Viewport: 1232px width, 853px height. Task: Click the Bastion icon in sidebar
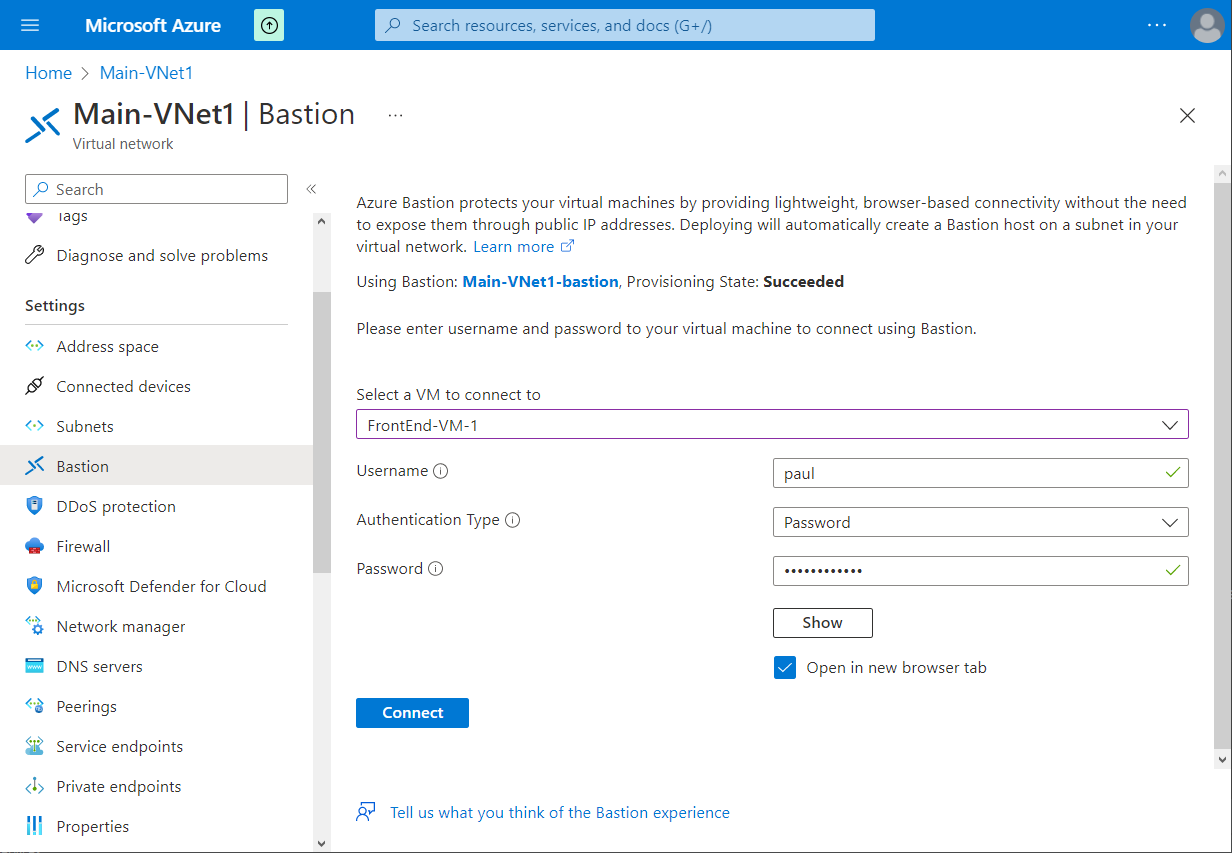[35, 467]
